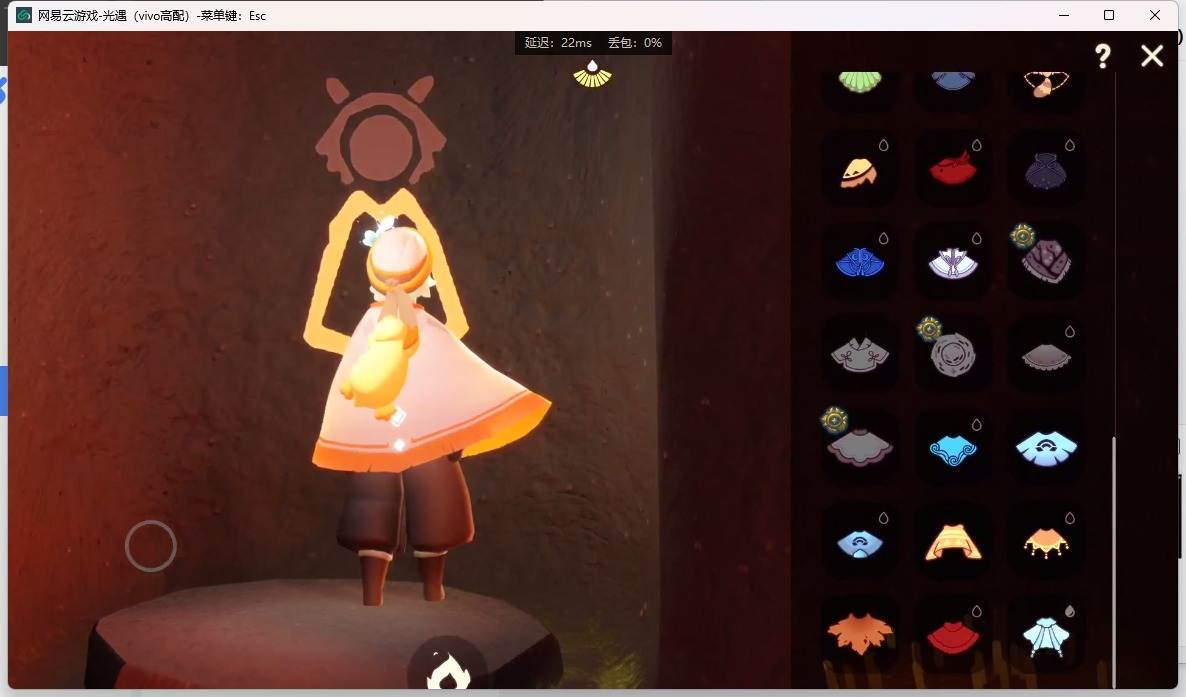Select the white and purple cape
Screen dimensions: 1186x697
tap(953, 263)
